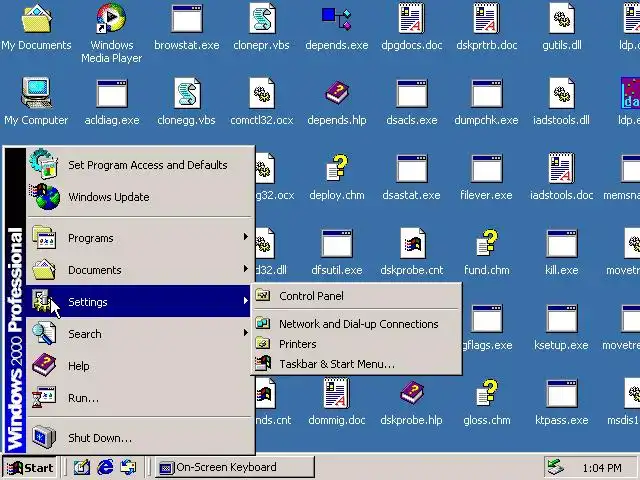The image size is (640, 480).
Task: Click Show Desktop quick launch icon
Action: (82, 467)
